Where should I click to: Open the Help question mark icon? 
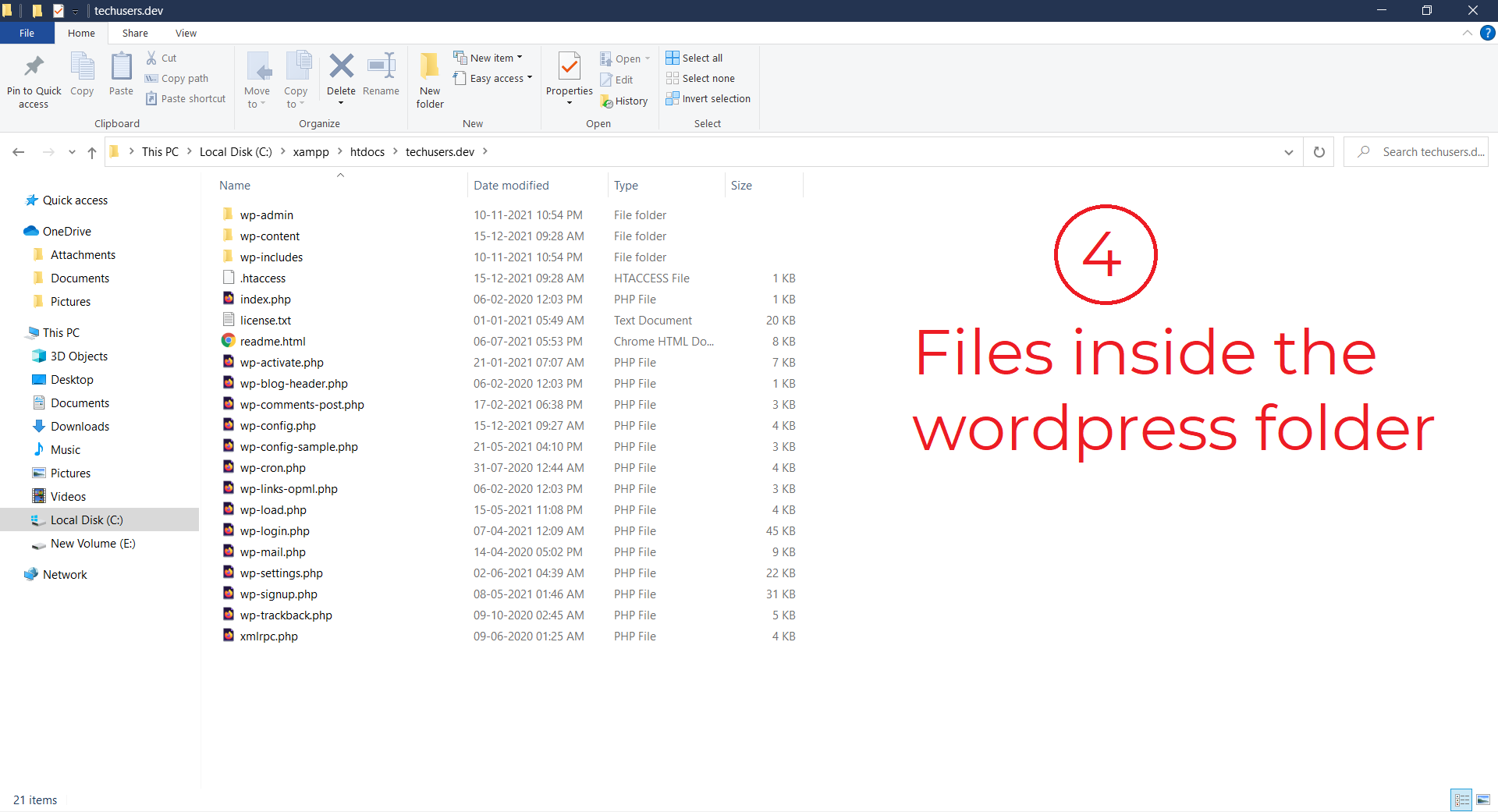coord(1488,33)
